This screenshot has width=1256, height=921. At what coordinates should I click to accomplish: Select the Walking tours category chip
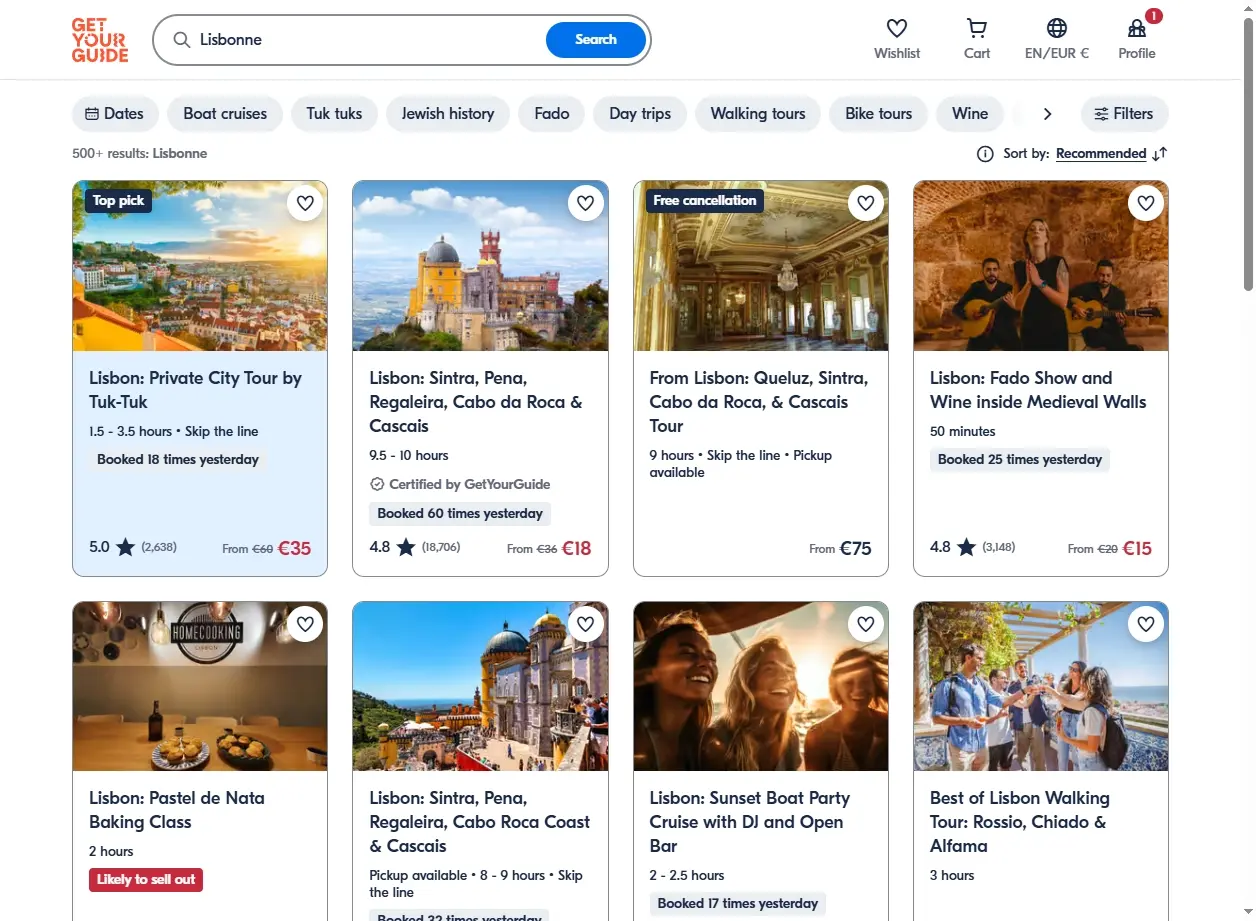[x=758, y=114]
